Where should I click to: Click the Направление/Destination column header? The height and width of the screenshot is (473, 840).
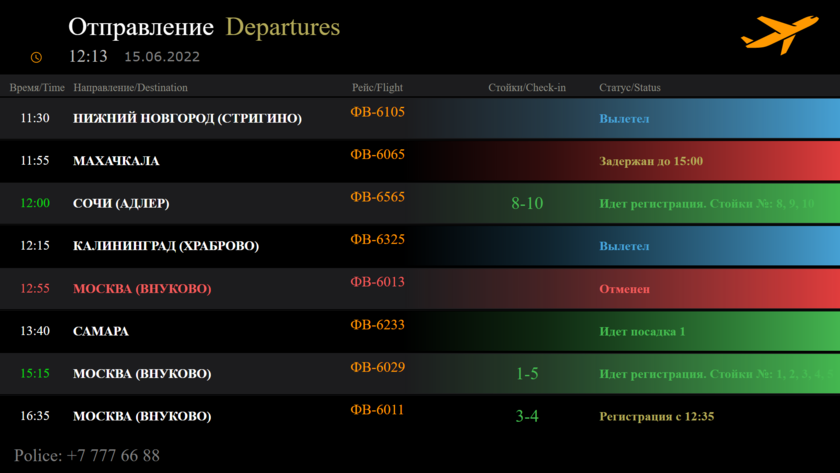[x=130, y=88]
